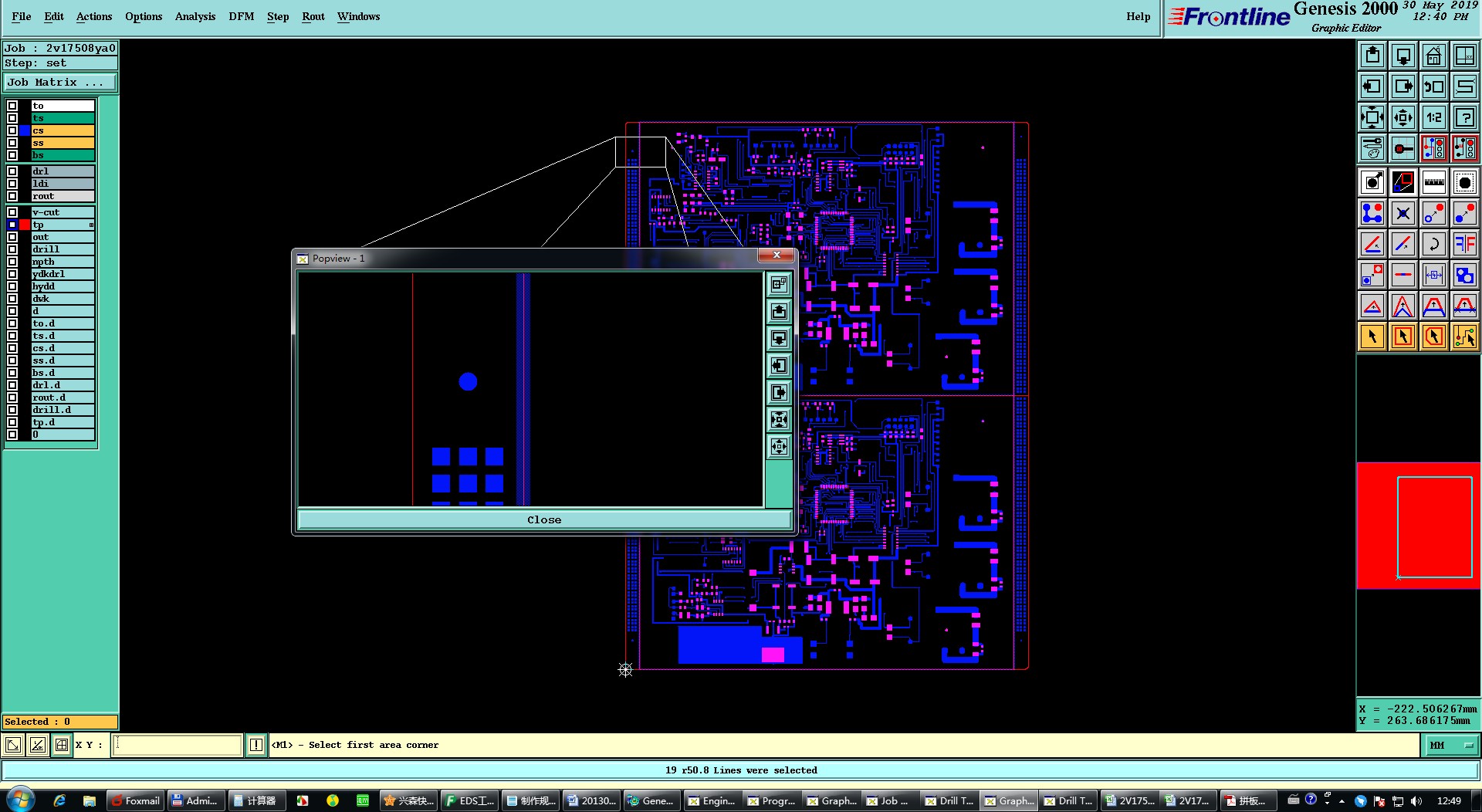Viewport: 1482px width, 812px height.
Task: Toggle checkbox for layer 'v-cut'
Action: (x=12, y=212)
